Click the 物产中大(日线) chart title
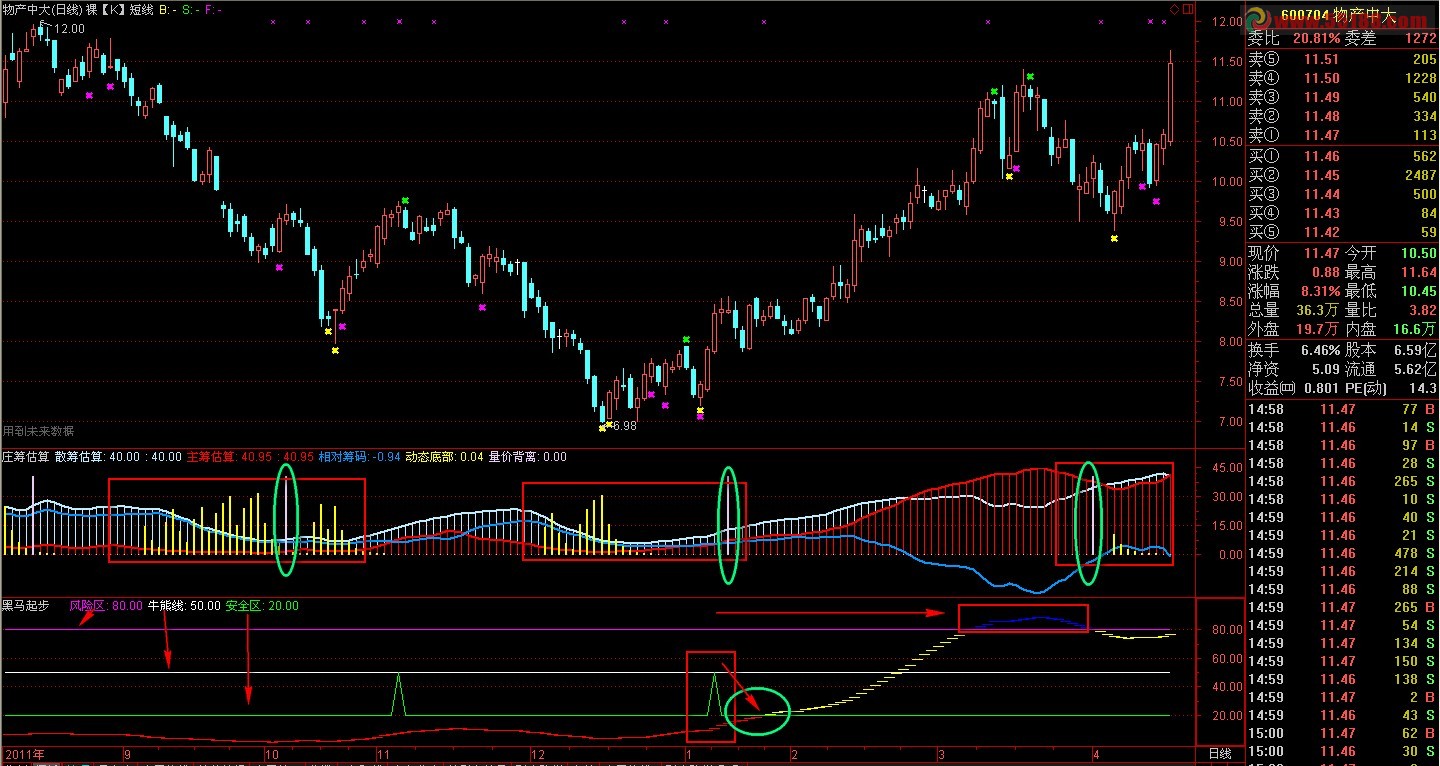Image resolution: width=1440 pixels, height=766 pixels. [x=41, y=9]
